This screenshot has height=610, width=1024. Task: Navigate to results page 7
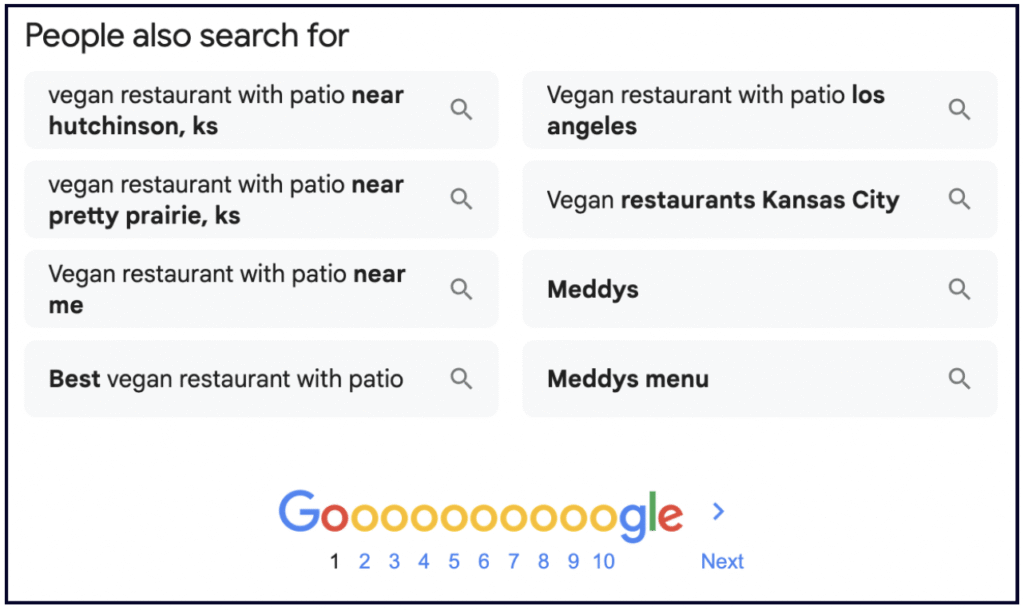coord(513,561)
